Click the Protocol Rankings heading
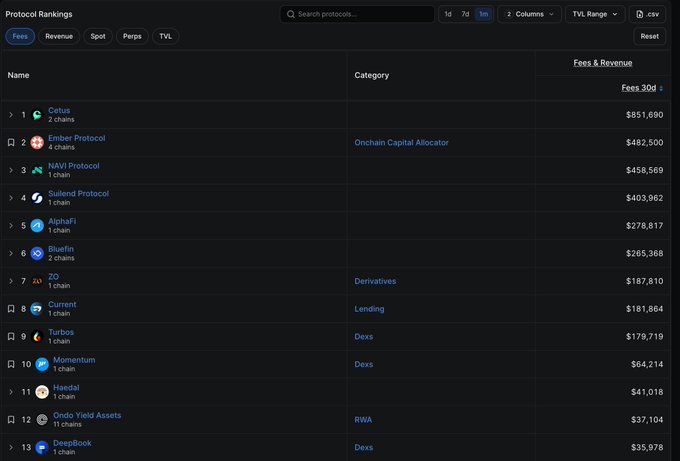This screenshot has width=680, height=461. click(39, 14)
